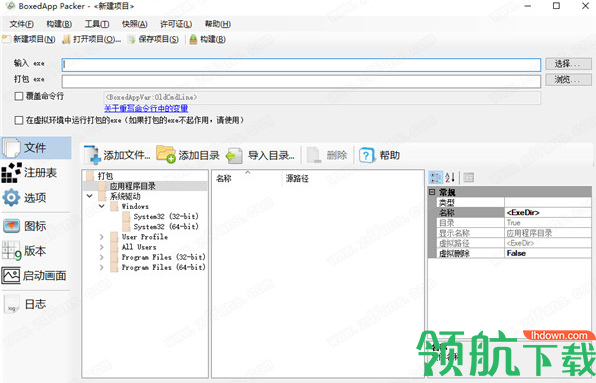
Task: Click the 构建 toolbar icon
Action: (193, 40)
